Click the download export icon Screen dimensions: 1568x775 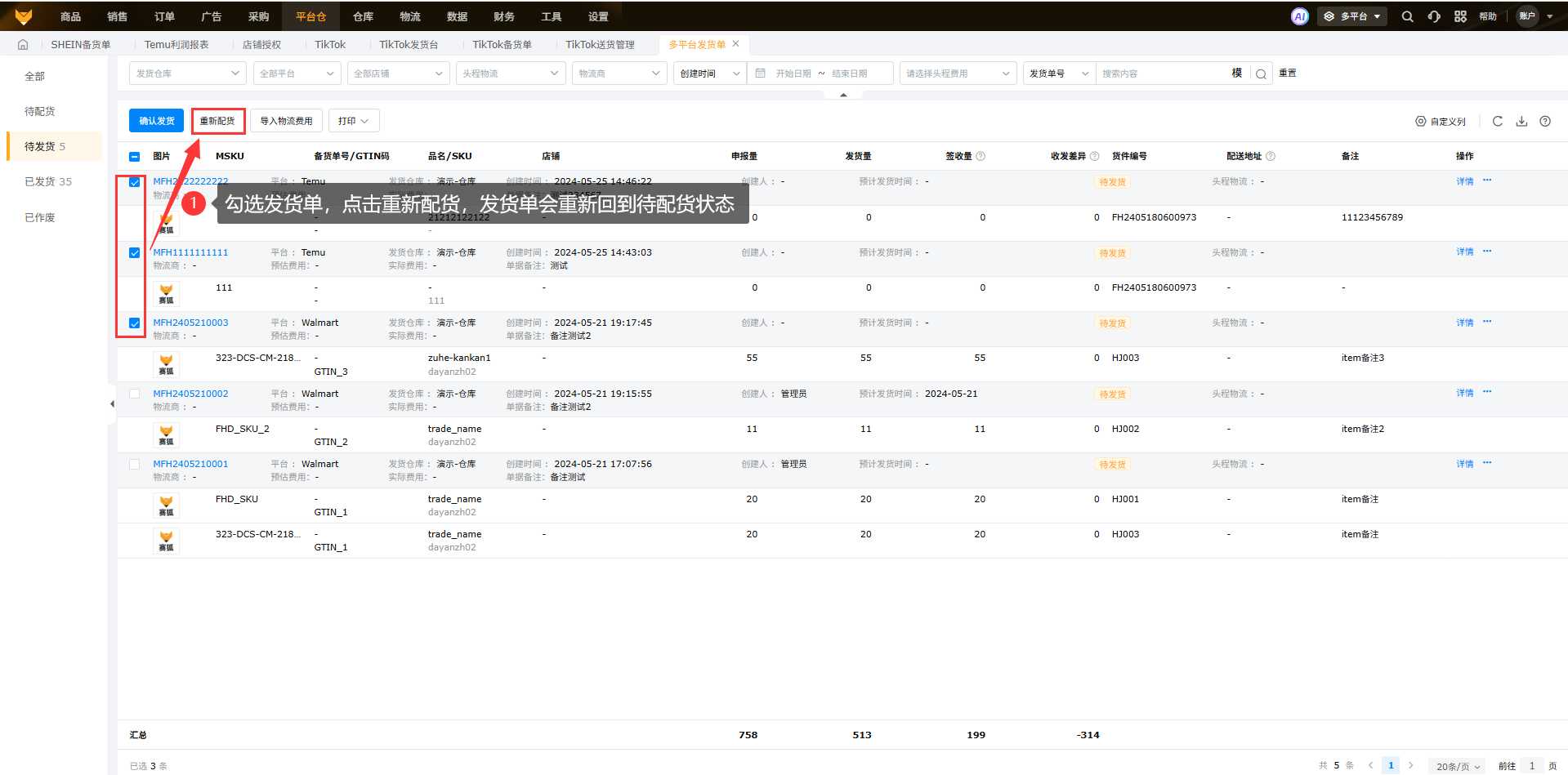click(x=1521, y=121)
